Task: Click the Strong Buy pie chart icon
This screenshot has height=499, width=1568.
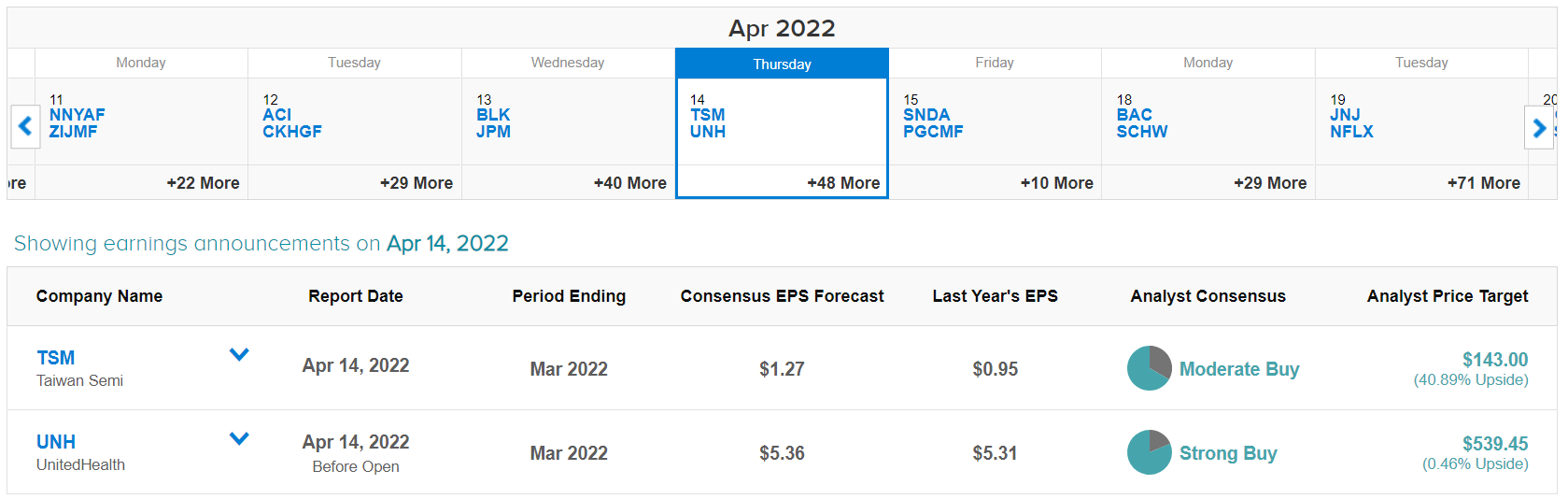Action: coord(1150,452)
